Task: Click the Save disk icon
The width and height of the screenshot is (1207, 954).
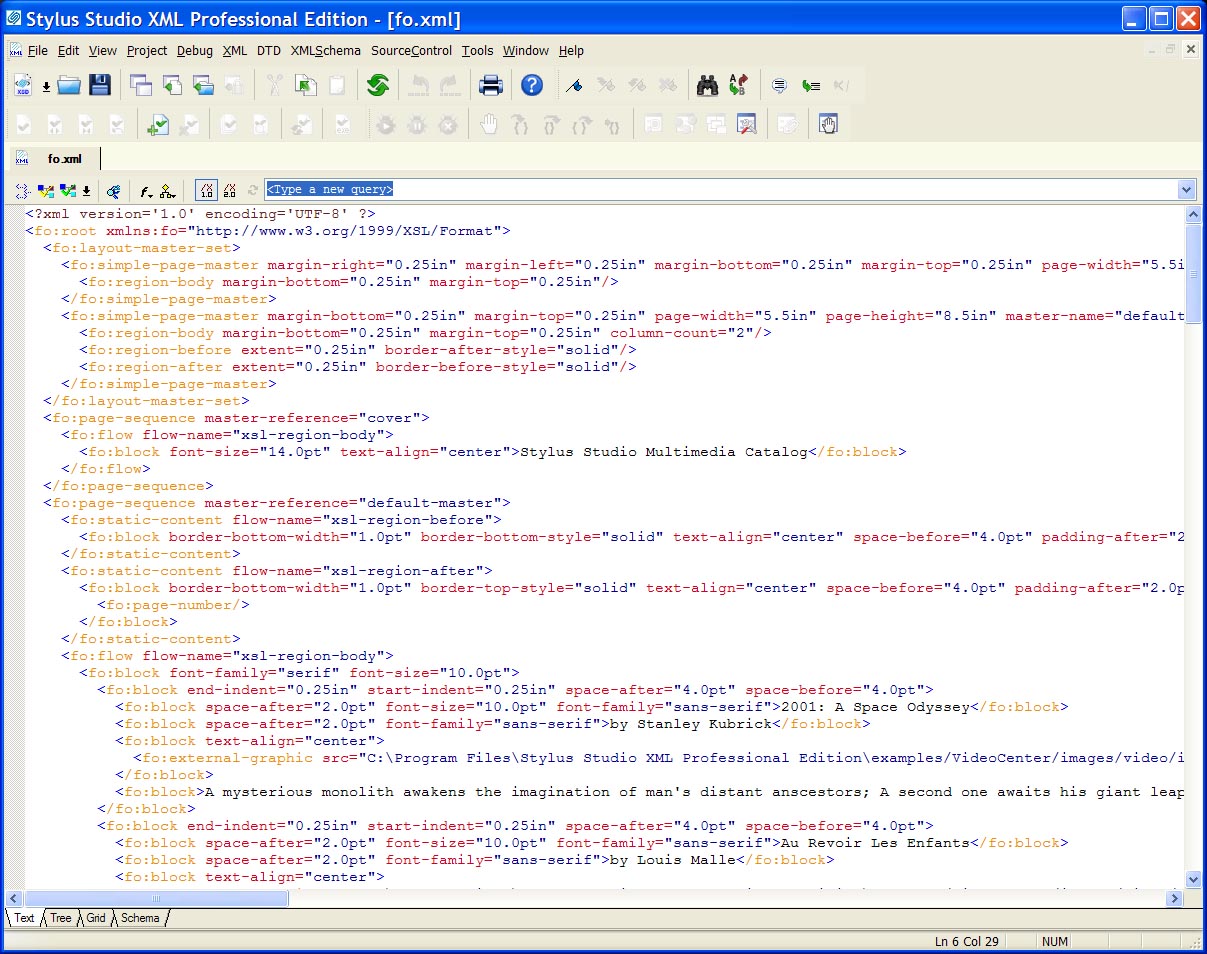Action: 100,86
